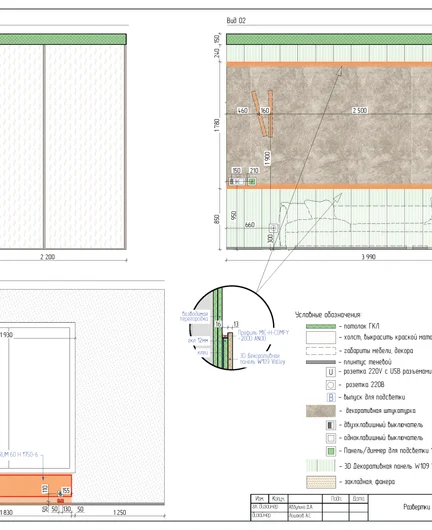This screenshot has width=432, height=530.
Task: Select the lighting outlet "B" legend symbol
Action: pos(331,397)
